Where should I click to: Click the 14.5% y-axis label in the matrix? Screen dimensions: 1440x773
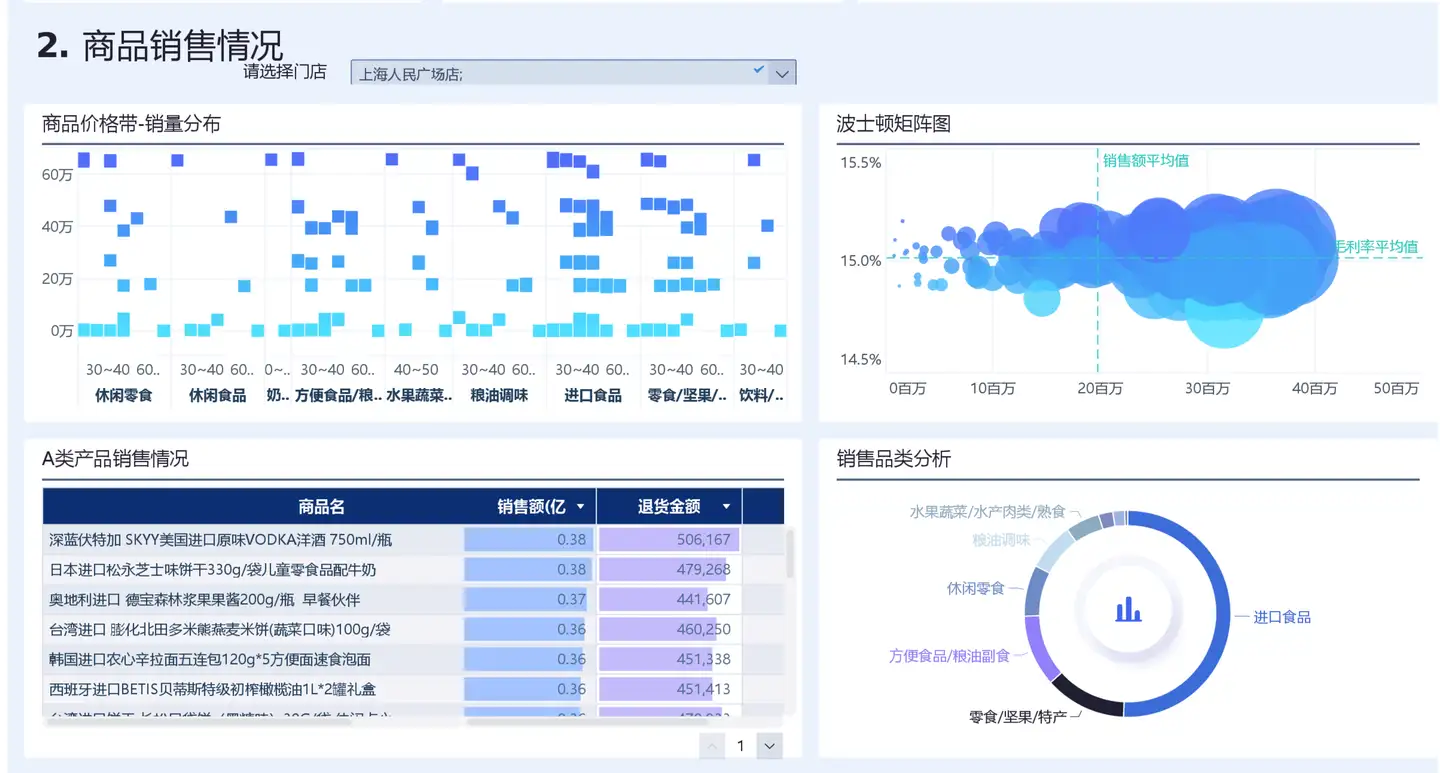pyautogui.click(x=860, y=359)
